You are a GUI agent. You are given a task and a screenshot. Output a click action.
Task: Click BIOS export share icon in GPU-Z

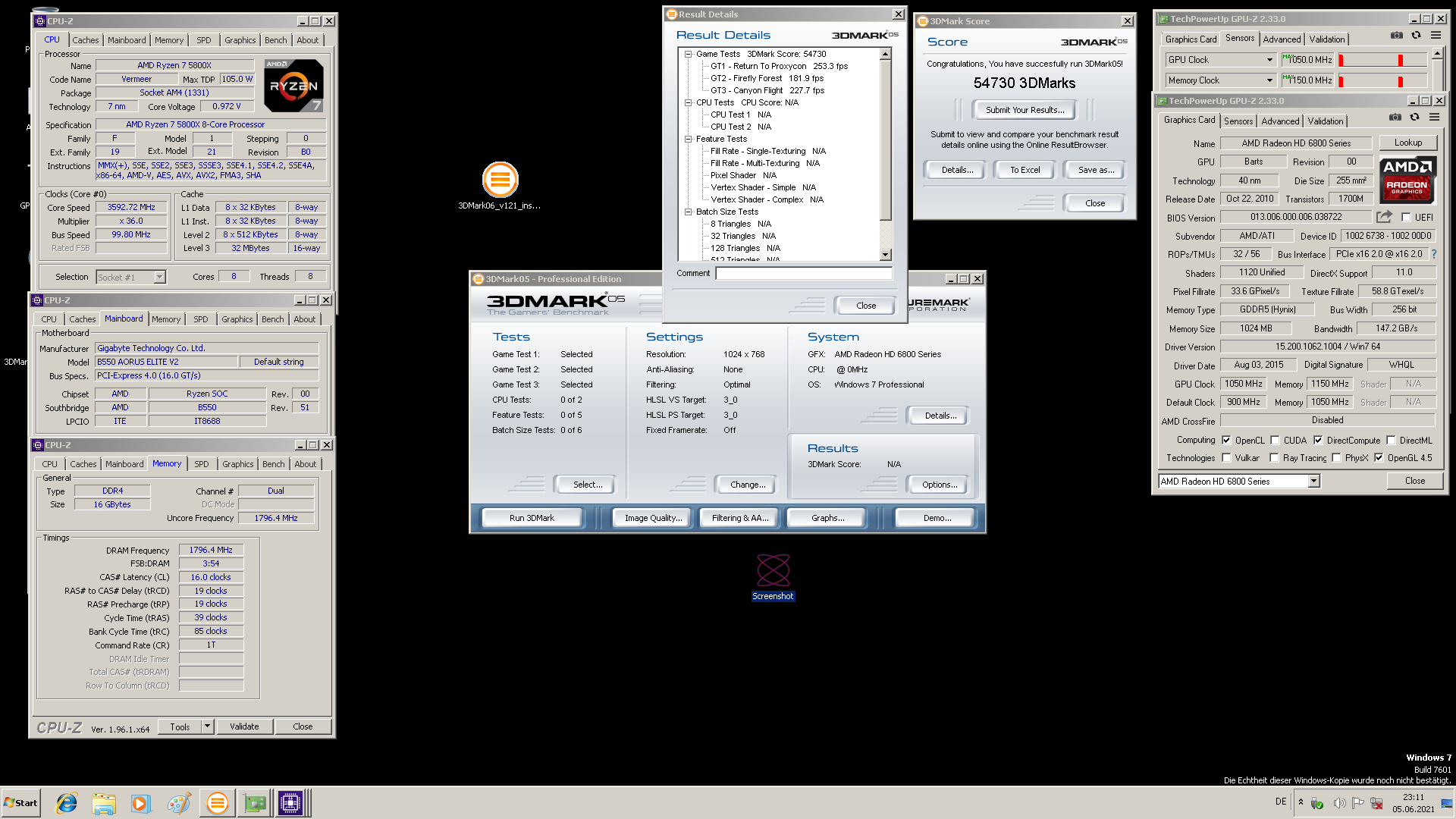tap(1384, 217)
